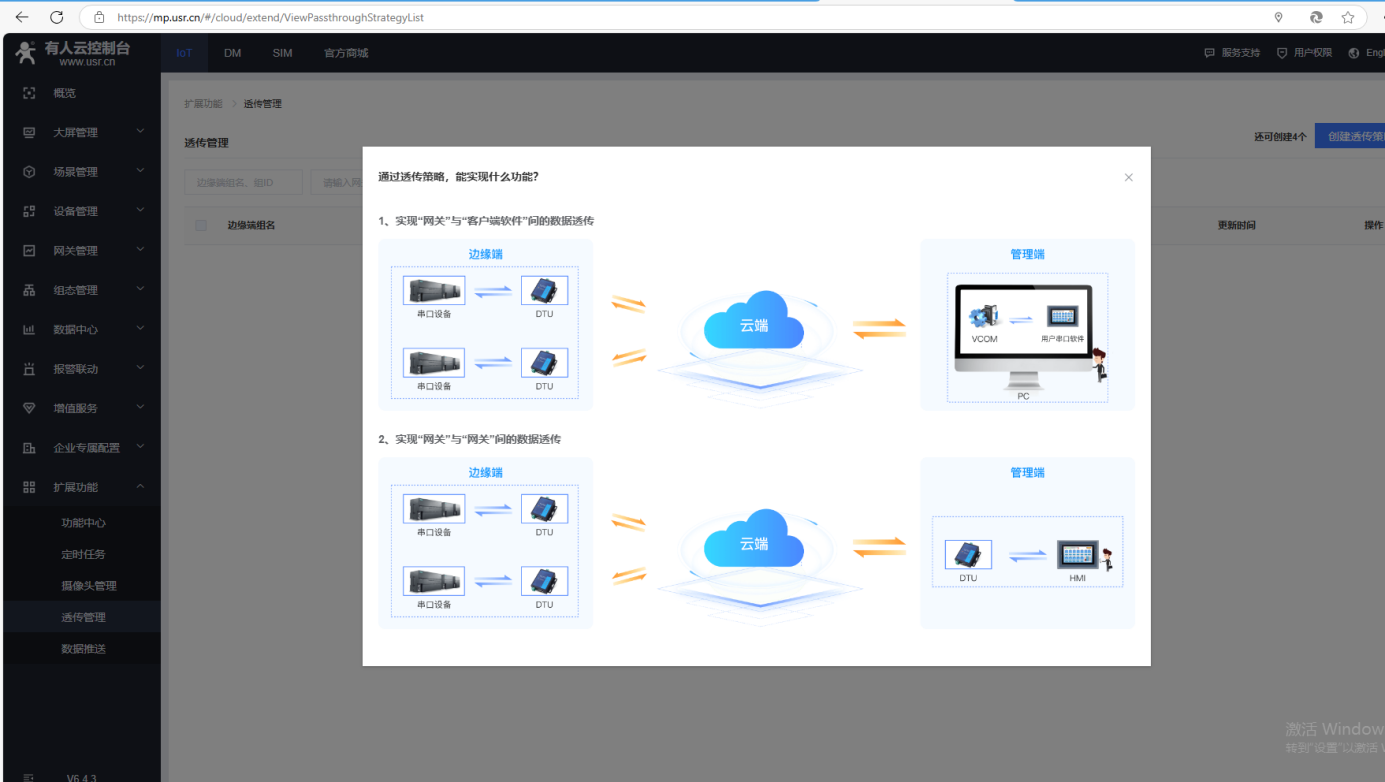Viewport: 1385px width, 782px height.
Task: Click the 设备管理 sidebar icon
Action: pyautogui.click(x=29, y=211)
